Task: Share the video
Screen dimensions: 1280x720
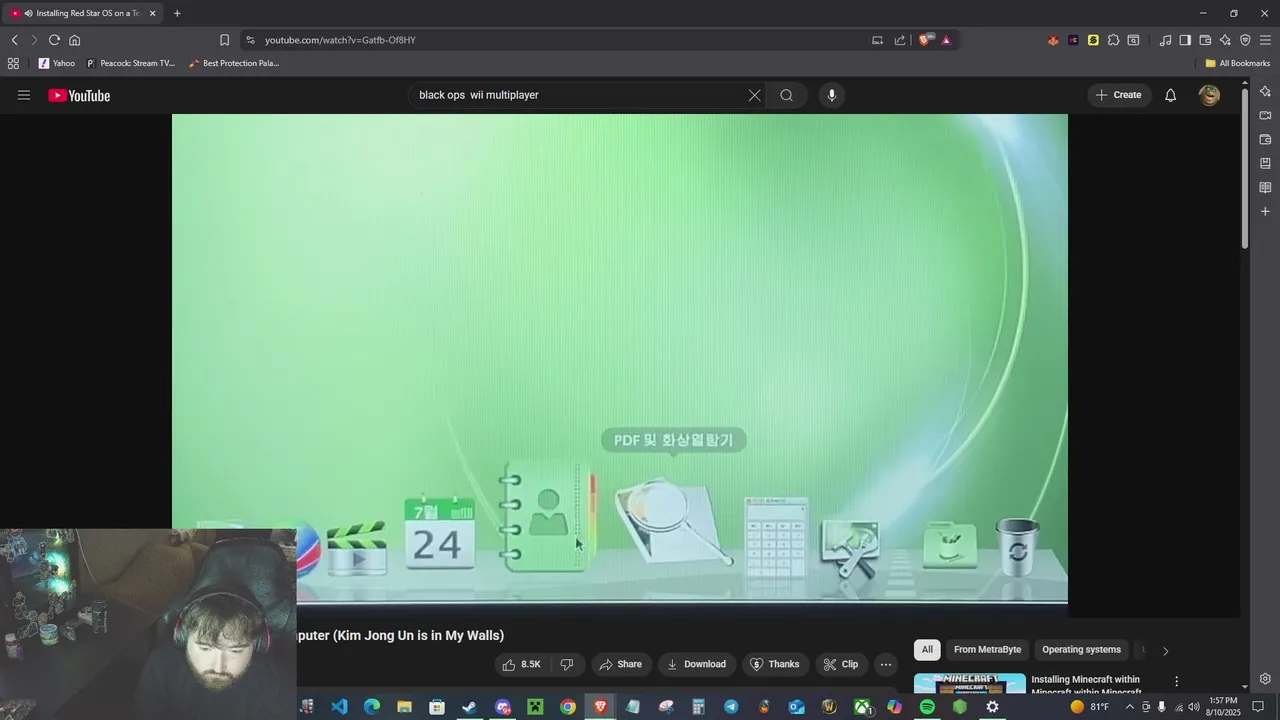Action: click(x=620, y=664)
